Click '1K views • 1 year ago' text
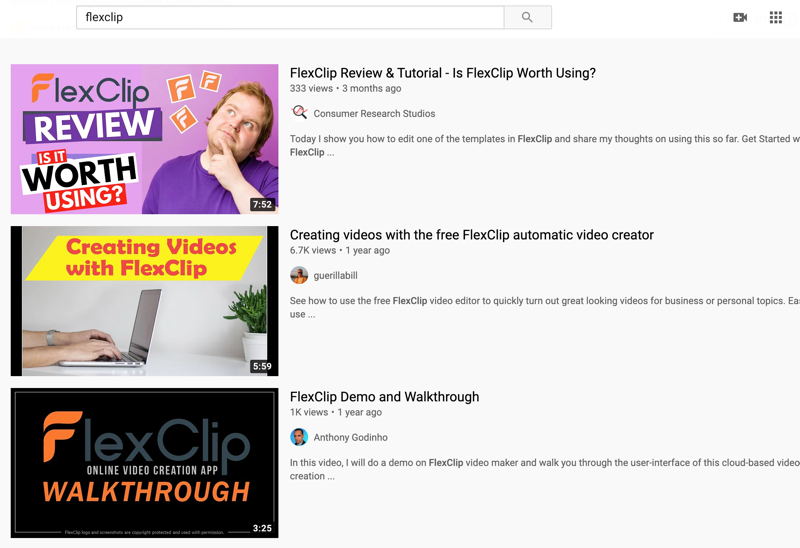 point(336,412)
